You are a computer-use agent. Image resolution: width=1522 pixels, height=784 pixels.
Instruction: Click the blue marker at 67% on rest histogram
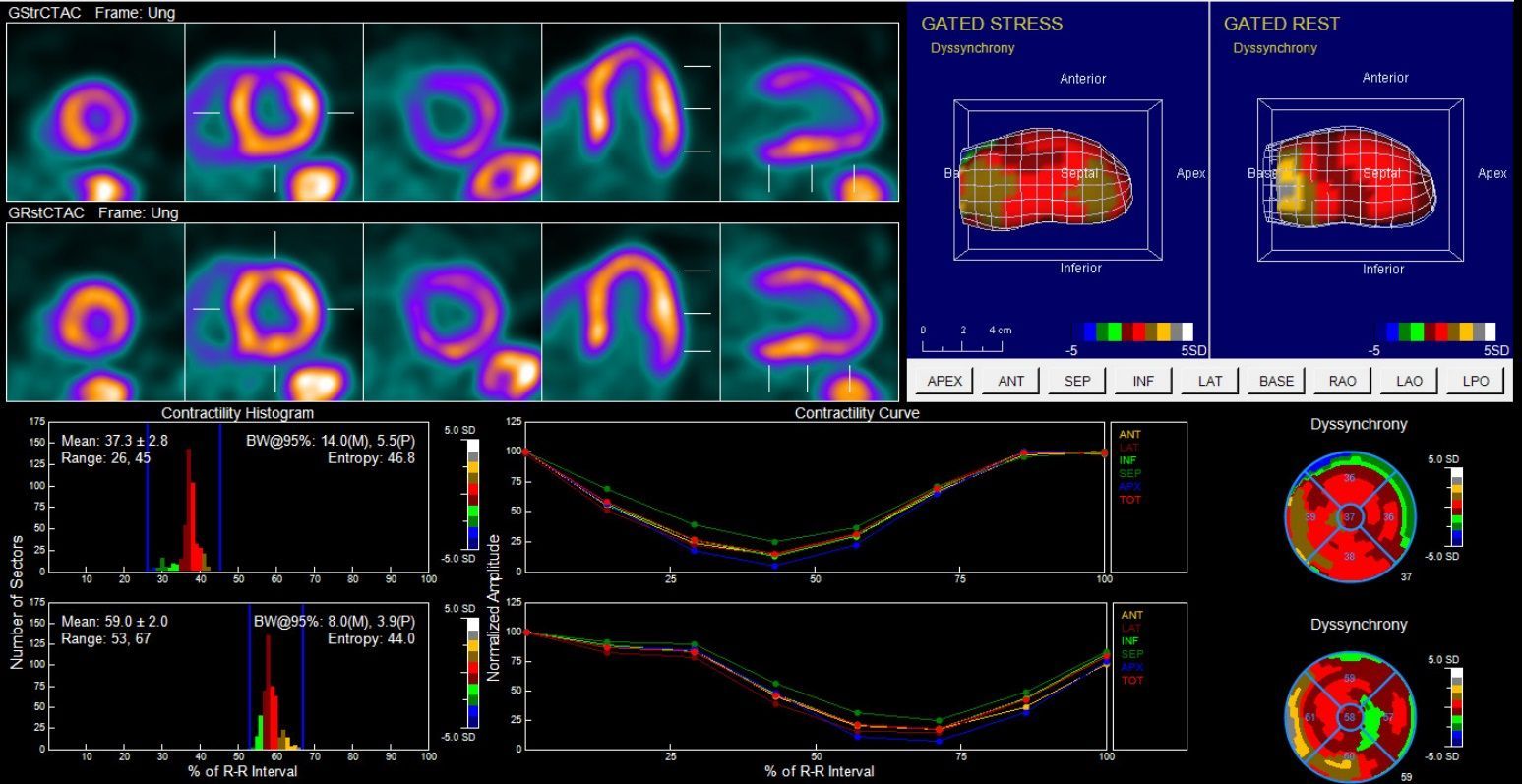pyautogui.click(x=303, y=676)
